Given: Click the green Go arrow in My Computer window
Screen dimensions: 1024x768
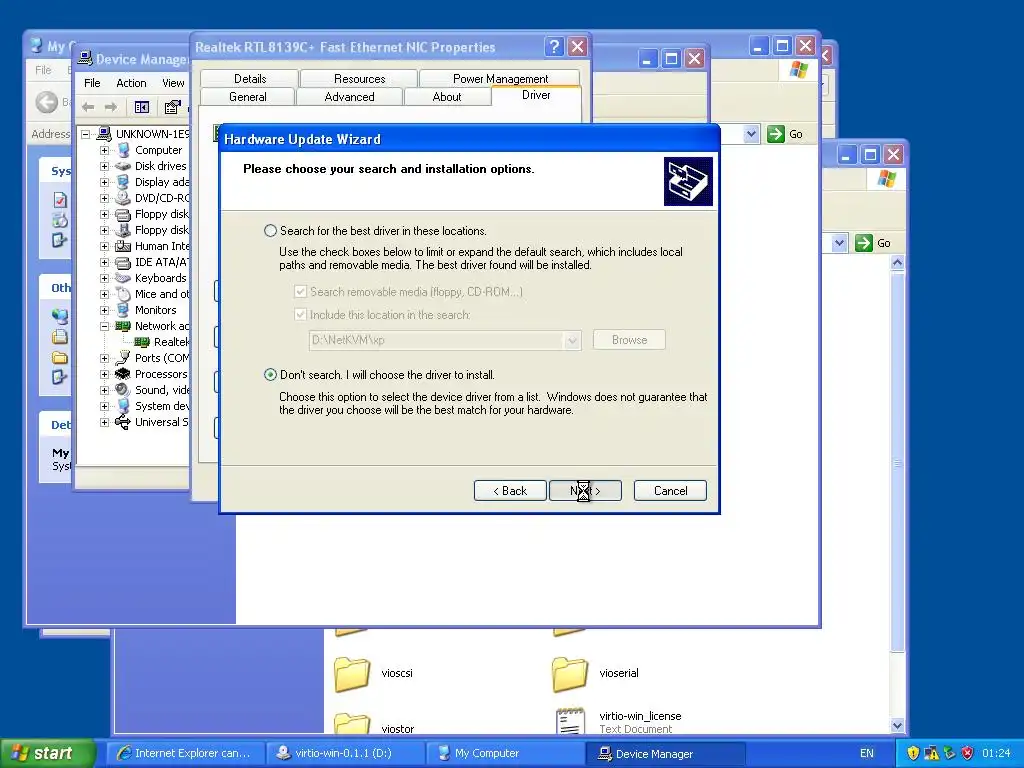Looking at the screenshot, I should (x=776, y=134).
